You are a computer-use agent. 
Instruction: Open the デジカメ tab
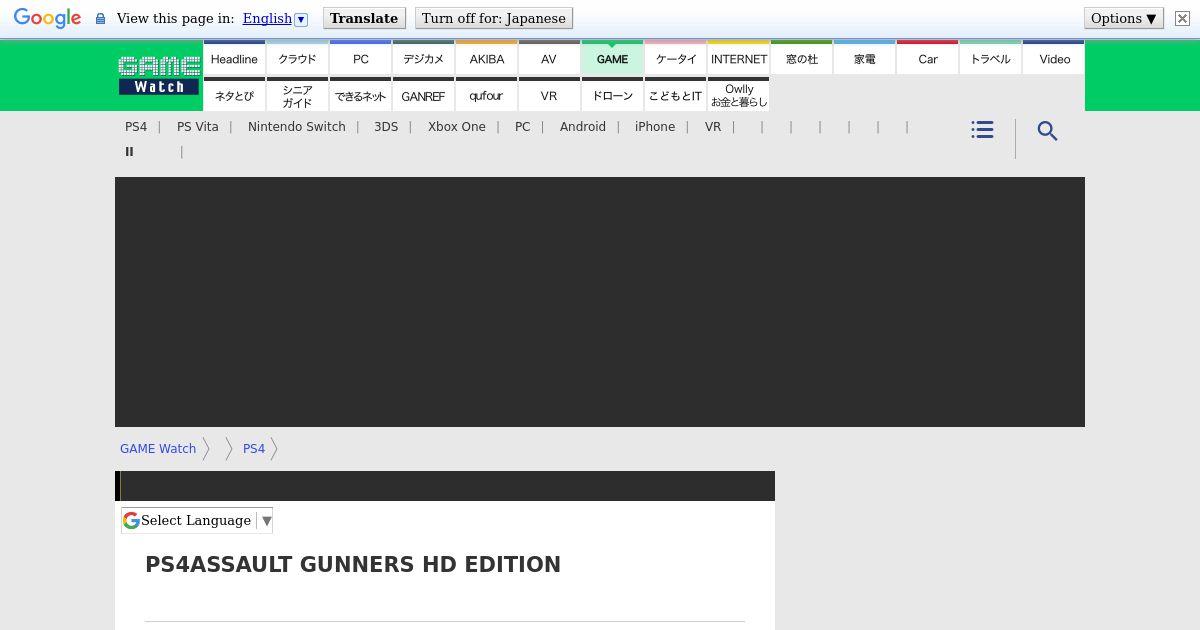tap(423, 58)
